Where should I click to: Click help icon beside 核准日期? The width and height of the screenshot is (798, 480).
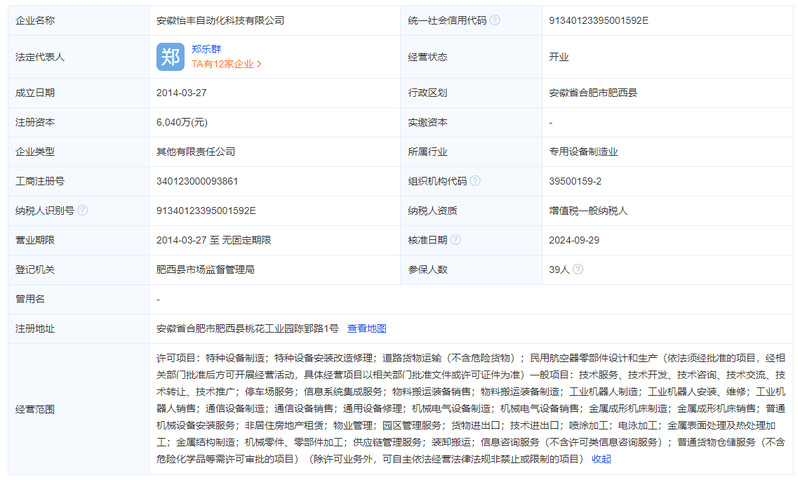coord(456,240)
